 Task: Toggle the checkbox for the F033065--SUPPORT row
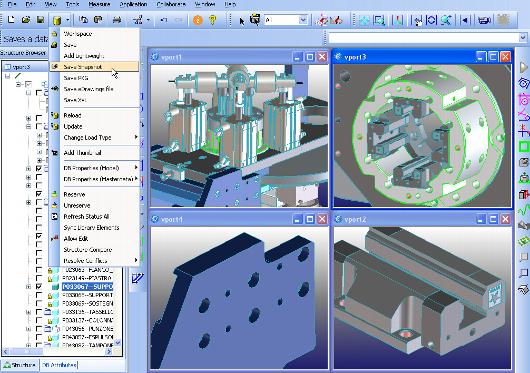[39, 295]
